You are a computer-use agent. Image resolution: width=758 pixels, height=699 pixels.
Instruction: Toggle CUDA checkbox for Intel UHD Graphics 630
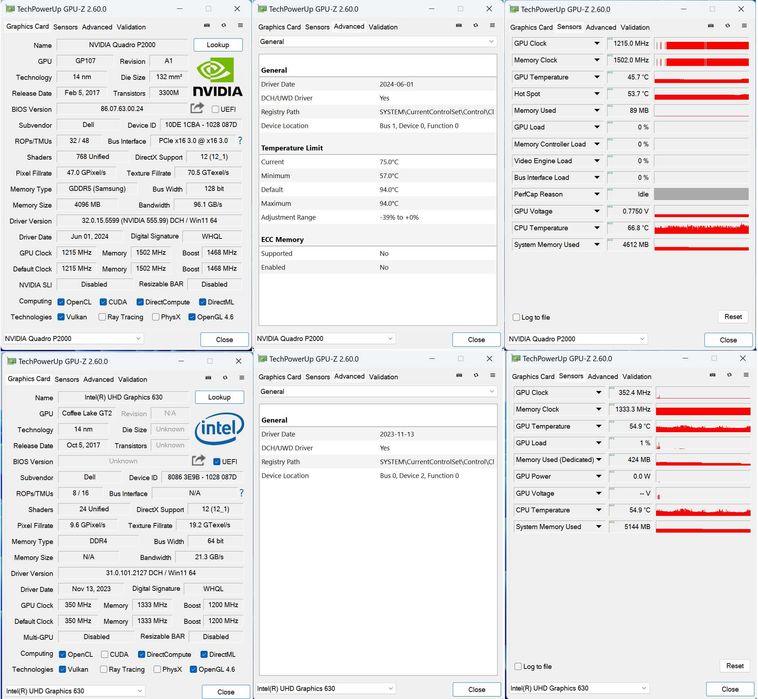coord(104,655)
